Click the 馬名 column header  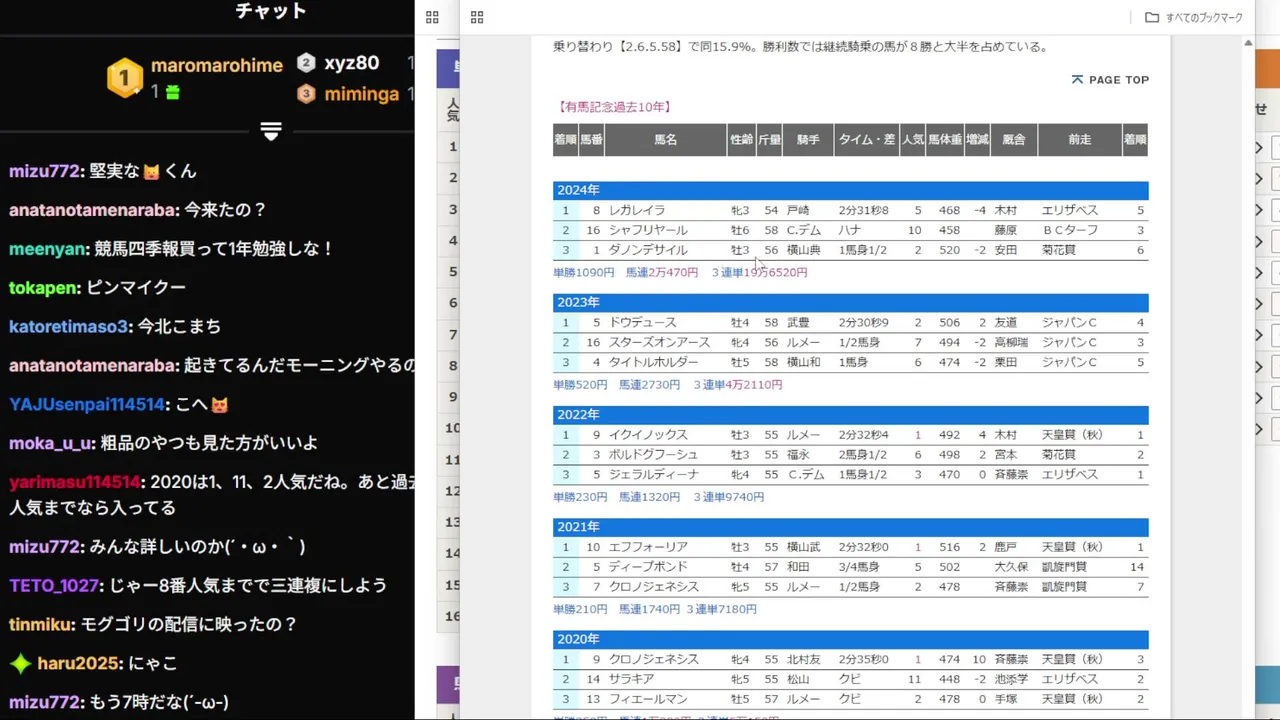665,140
